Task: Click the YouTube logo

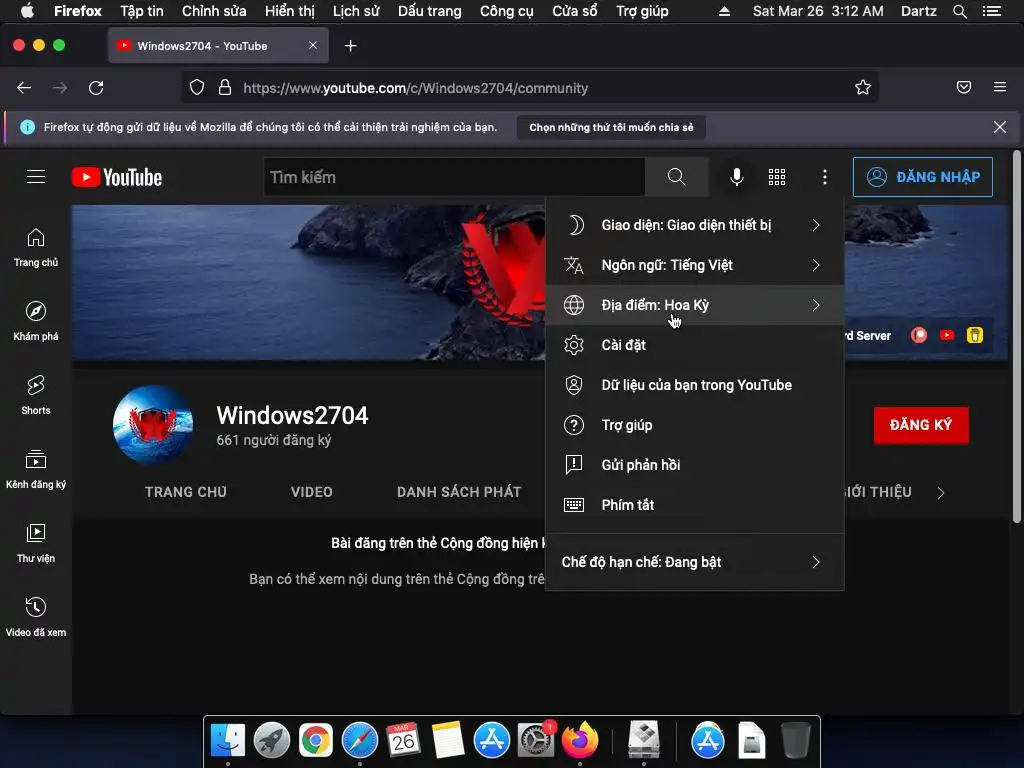Action: pos(117,177)
